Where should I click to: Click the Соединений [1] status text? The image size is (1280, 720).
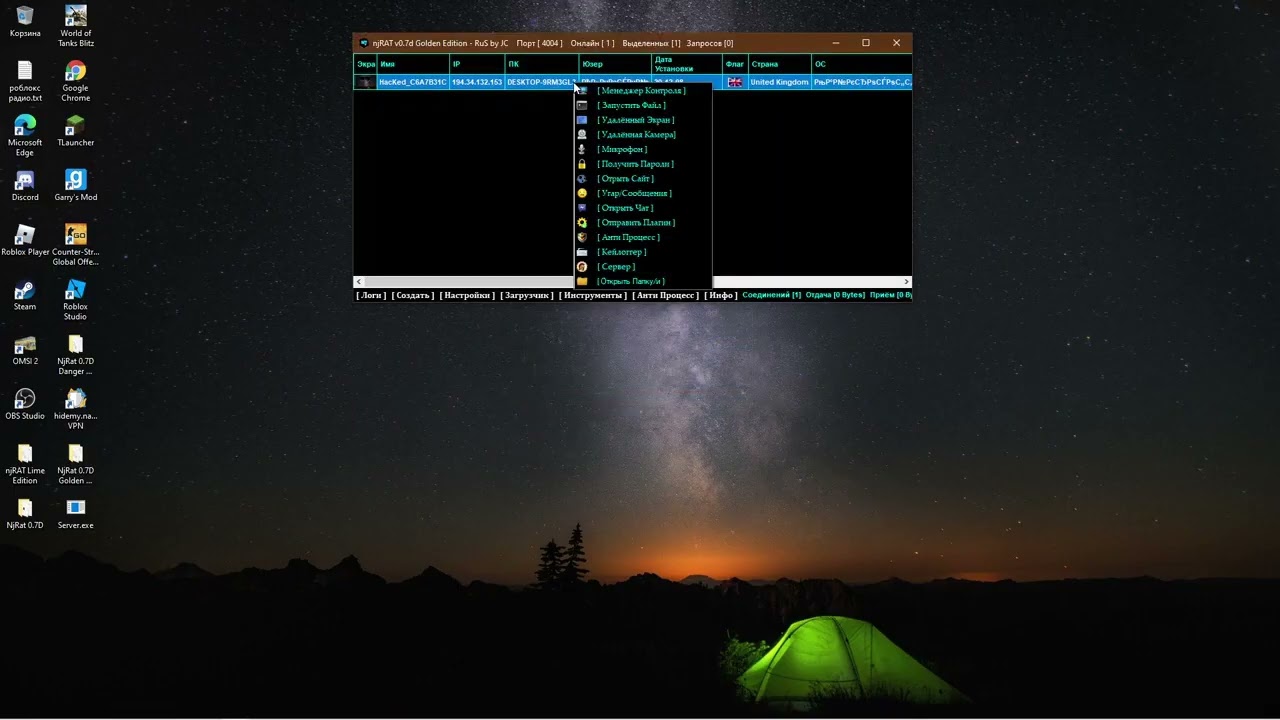[771, 295]
